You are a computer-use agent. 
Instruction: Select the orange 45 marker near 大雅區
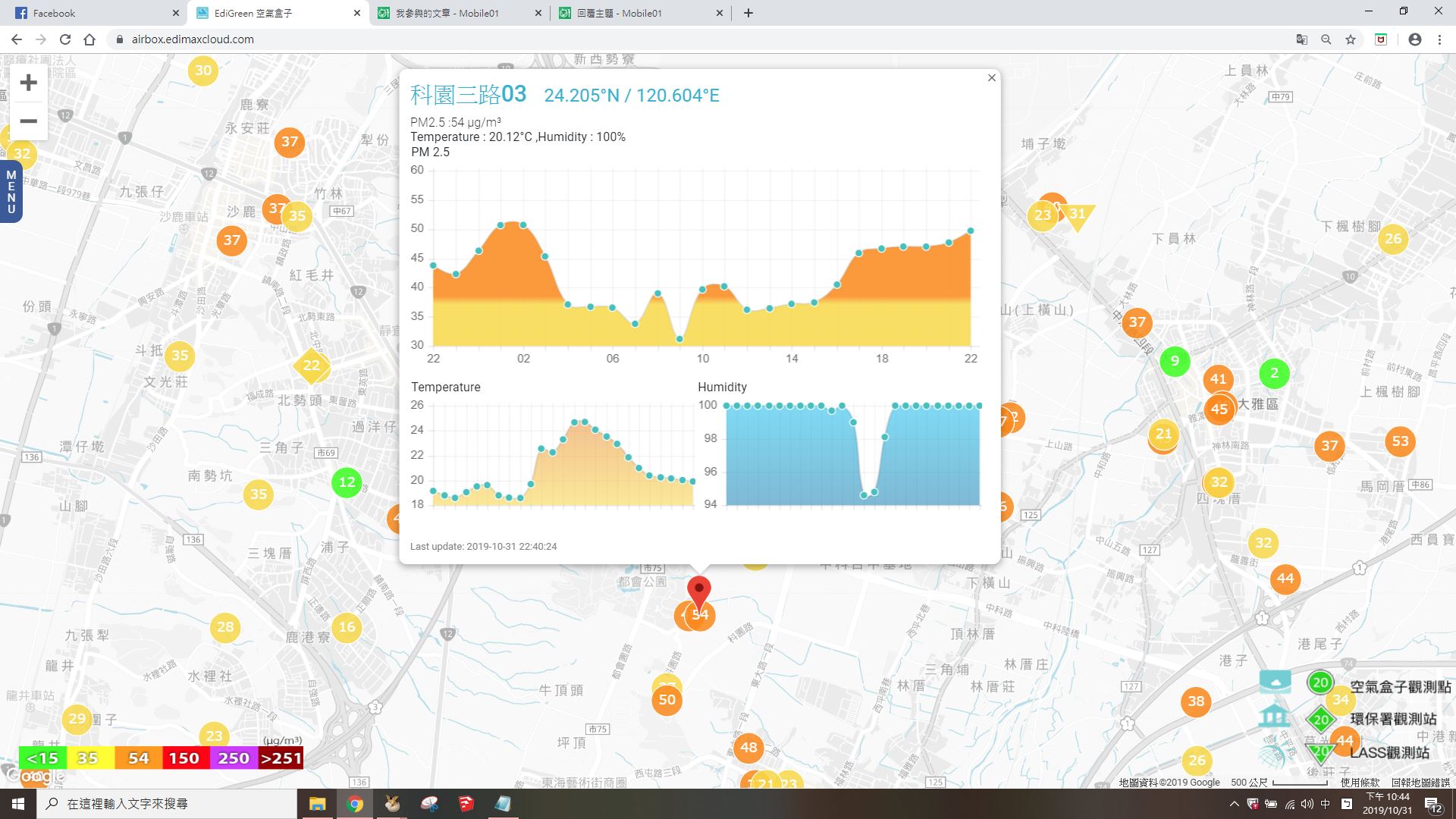click(x=1219, y=409)
